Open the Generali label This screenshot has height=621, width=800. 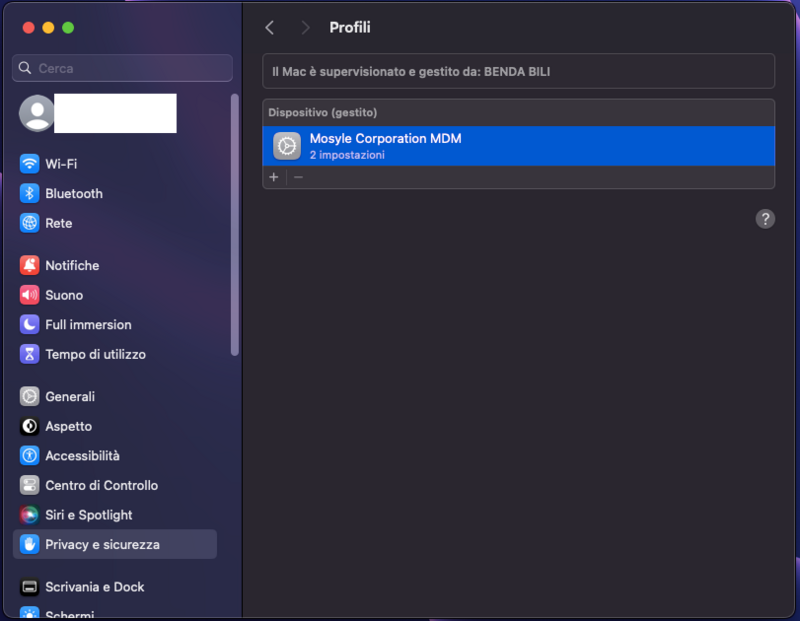pyautogui.click(x=70, y=396)
